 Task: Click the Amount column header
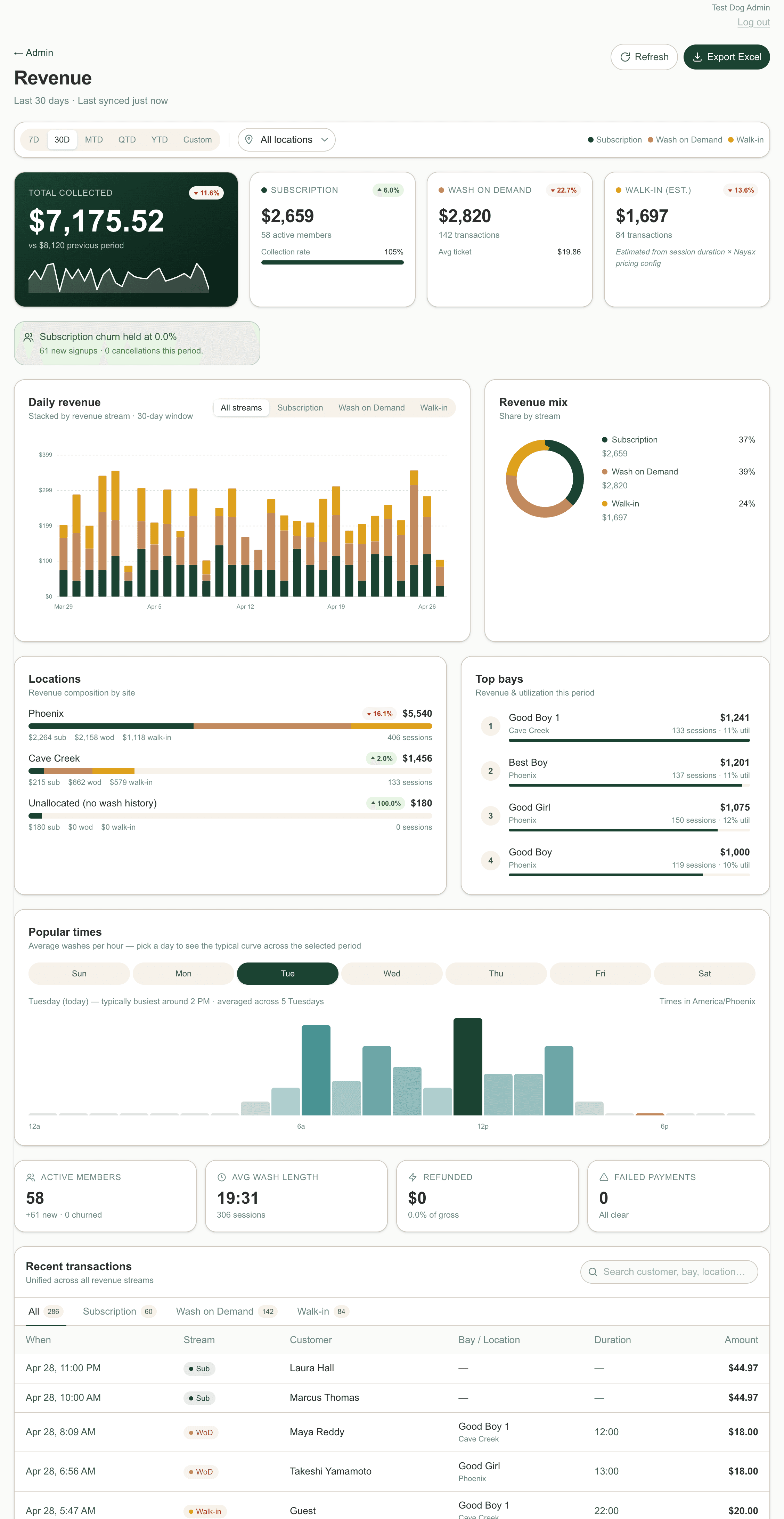[741, 1340]
